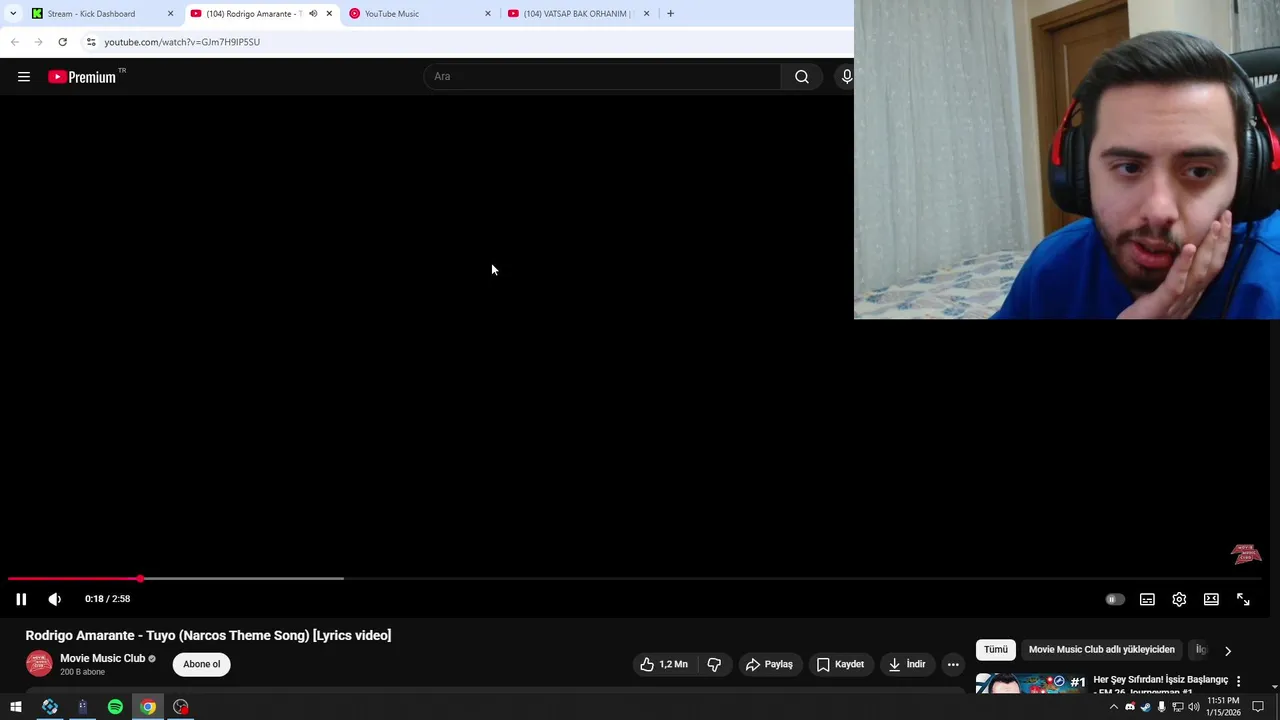Open Steam from system tray

(x=1146, y=707)
